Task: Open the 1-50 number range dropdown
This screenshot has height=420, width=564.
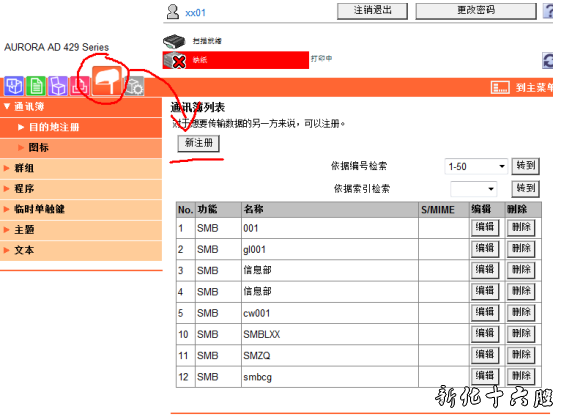Action: [476, 166]
